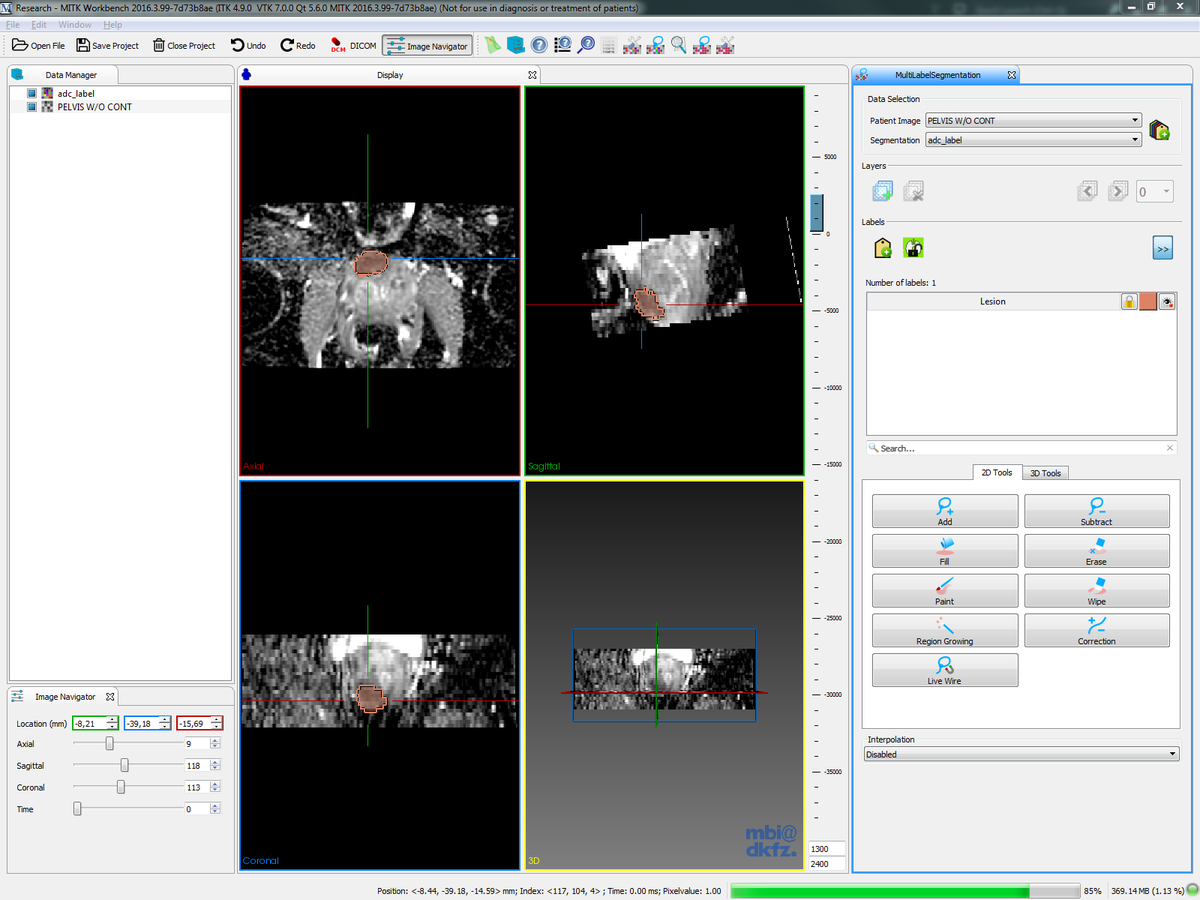Screen dimensions: 1200x900
Task: Open the Patient Image dropdown
Action: point(1033,120)
